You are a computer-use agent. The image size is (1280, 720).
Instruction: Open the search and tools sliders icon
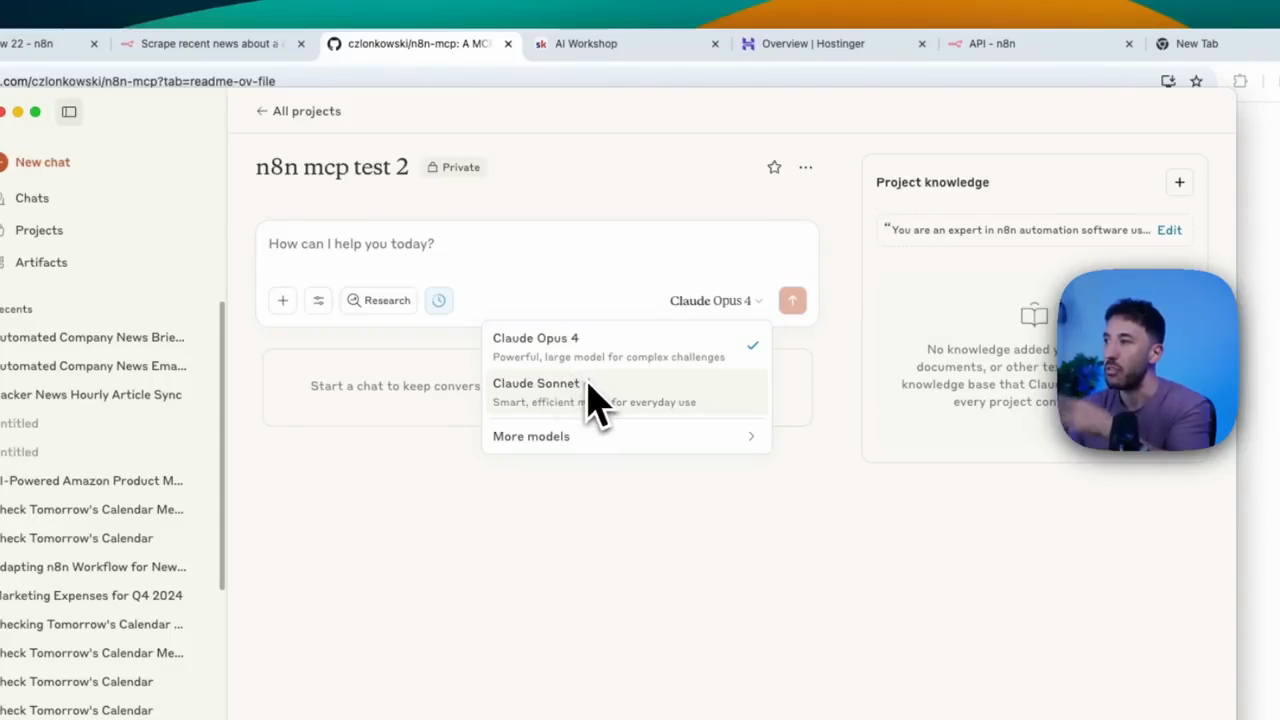click(x=319, y=300)
